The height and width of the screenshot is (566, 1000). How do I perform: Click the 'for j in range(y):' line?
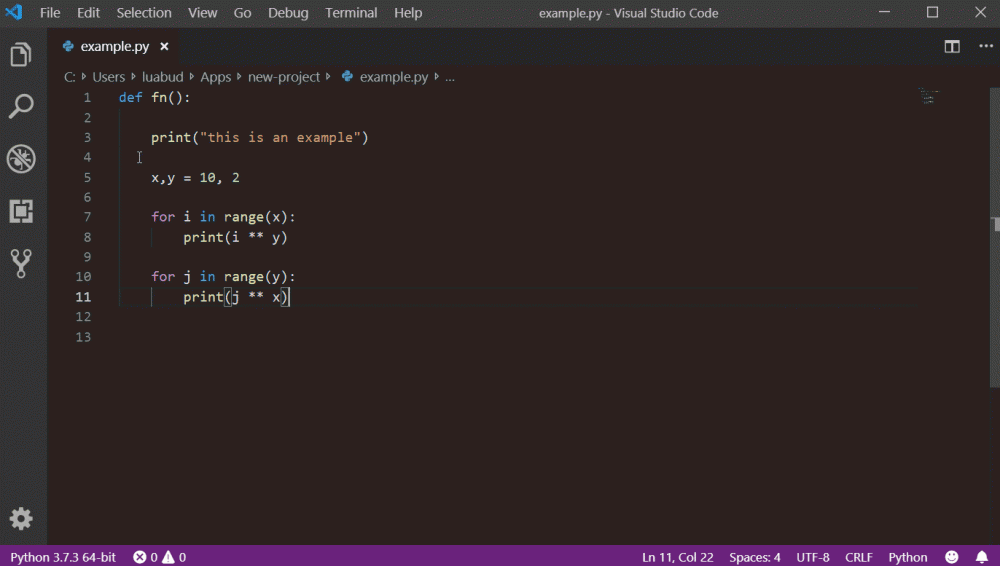click(223, 277)
